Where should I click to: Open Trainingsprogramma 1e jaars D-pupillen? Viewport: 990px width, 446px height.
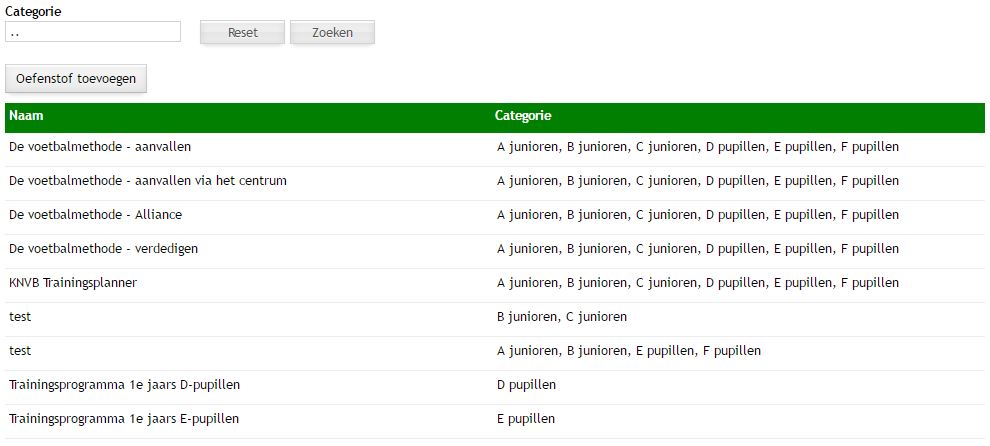click(x=124, y=385)
